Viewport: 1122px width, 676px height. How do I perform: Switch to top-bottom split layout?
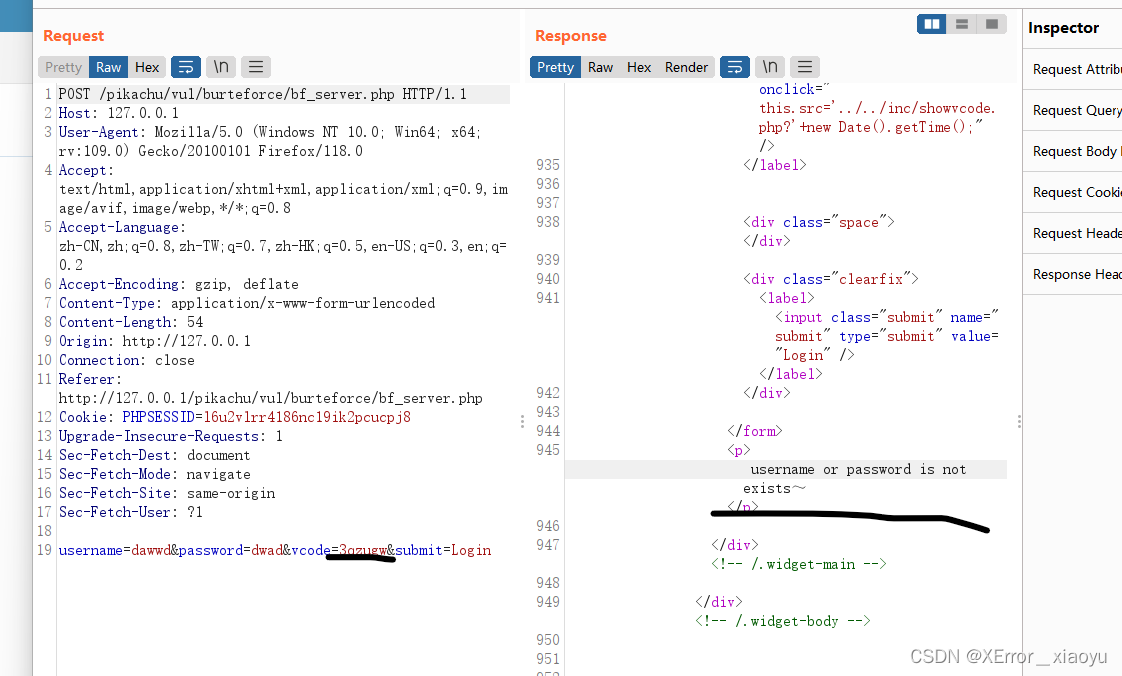(962, 24)
